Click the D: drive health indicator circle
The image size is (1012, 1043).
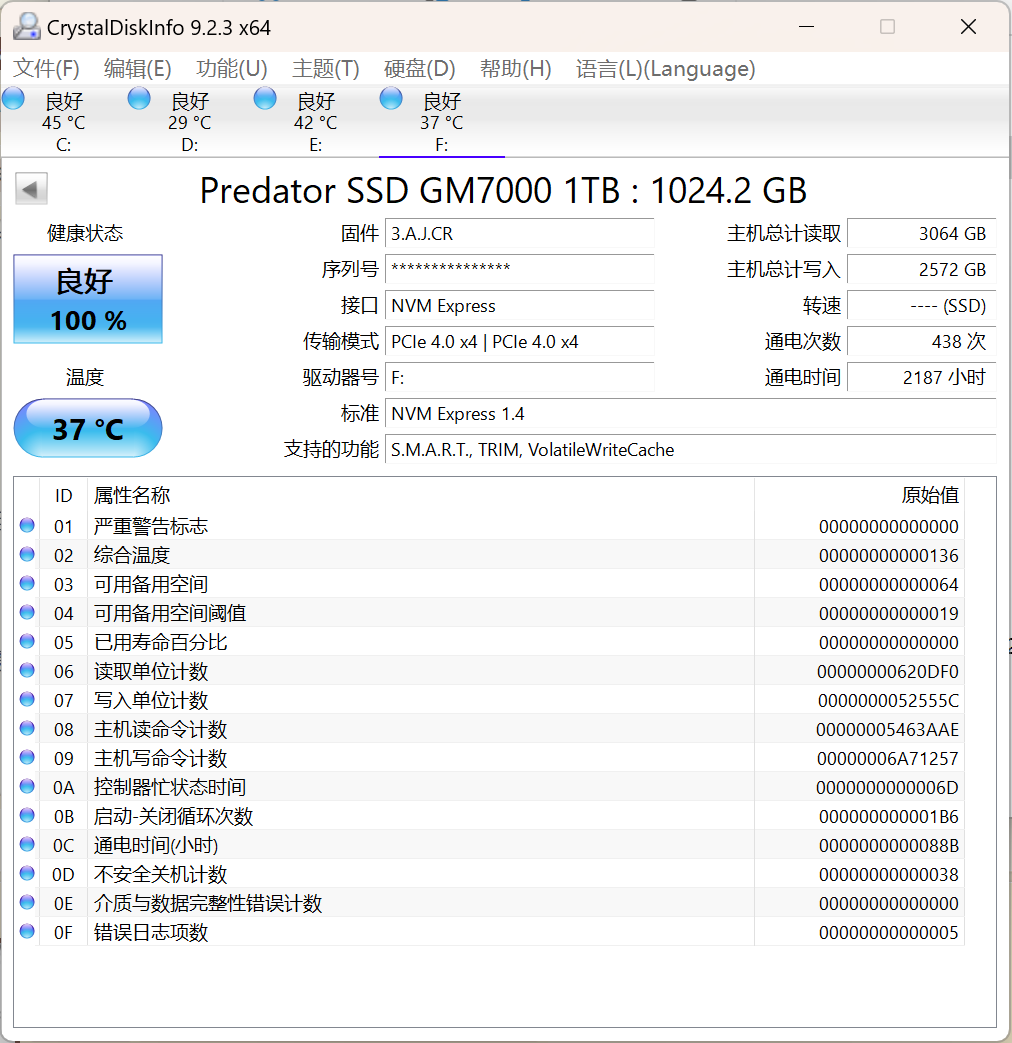click(139, 98)
